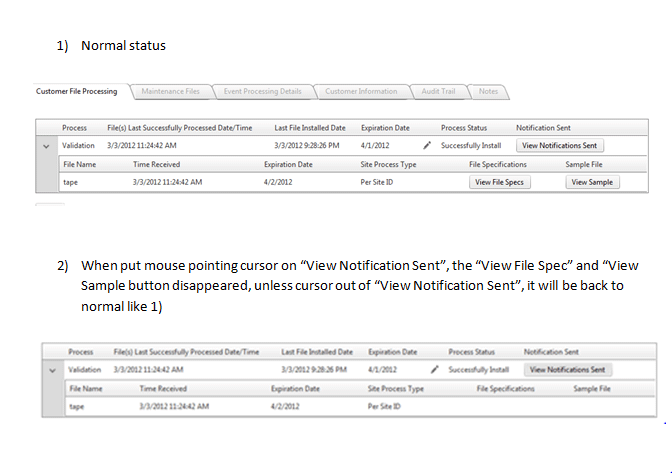Open the Event Processing Details tab

(x=262, y=91)
